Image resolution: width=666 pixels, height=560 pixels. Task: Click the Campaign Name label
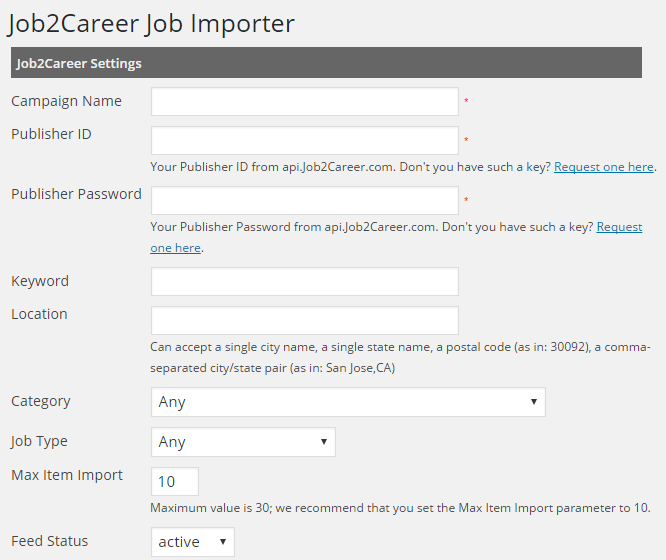pyautogui.click(x=66, y=101)
